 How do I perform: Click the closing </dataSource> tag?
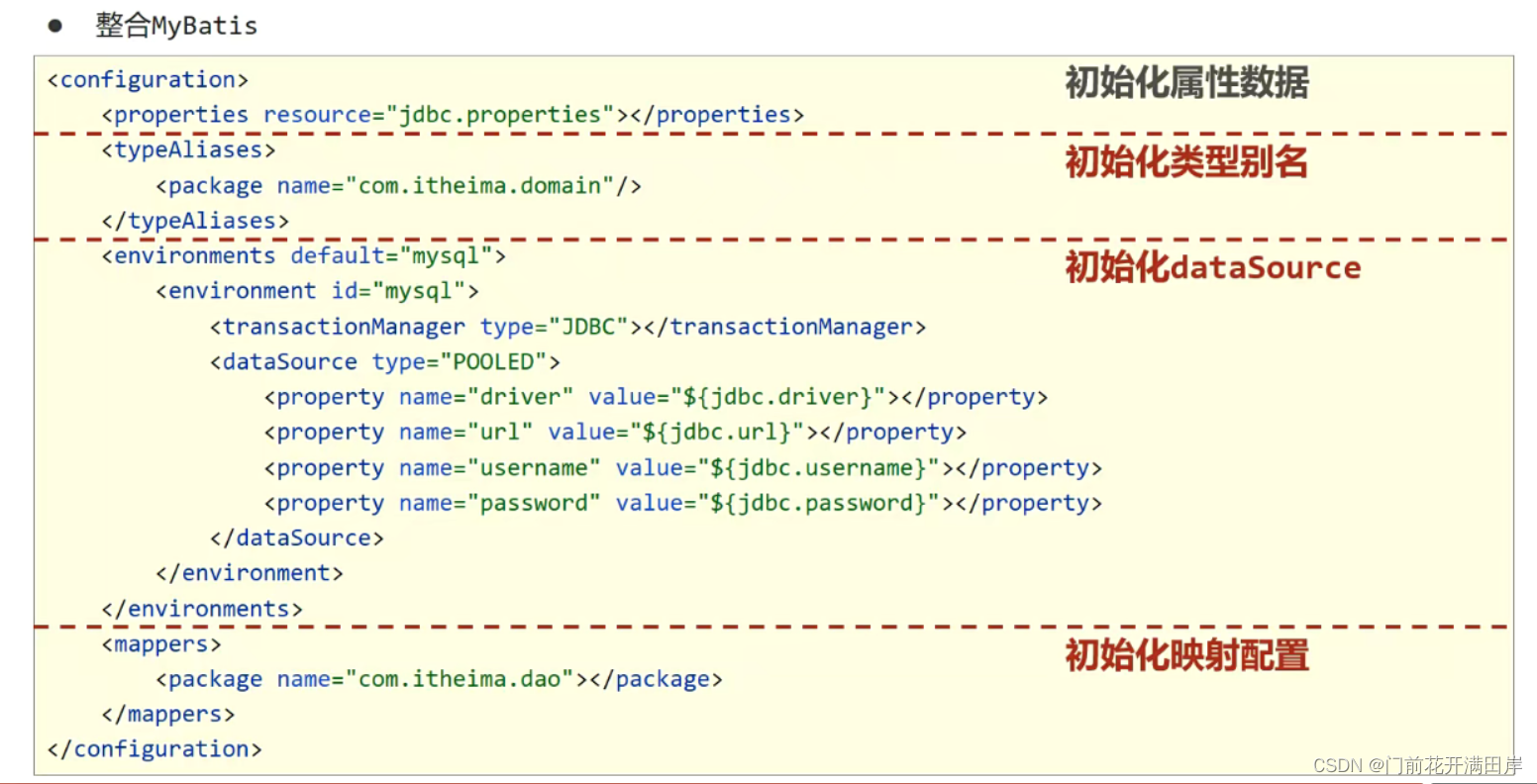pyautogui.click(x=296, y=539)
